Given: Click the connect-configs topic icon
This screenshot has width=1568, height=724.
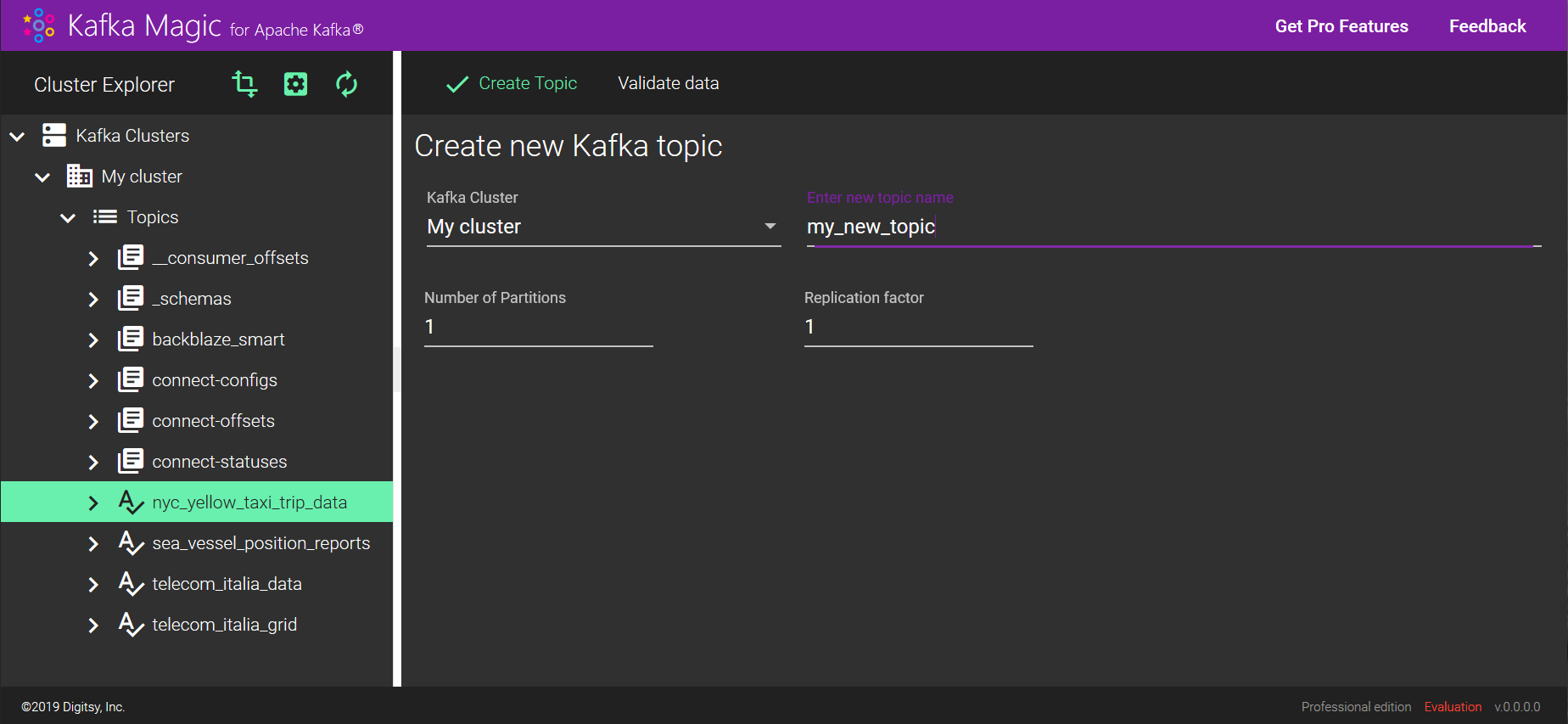Looking at the screenshot, I should click(131, 379).
